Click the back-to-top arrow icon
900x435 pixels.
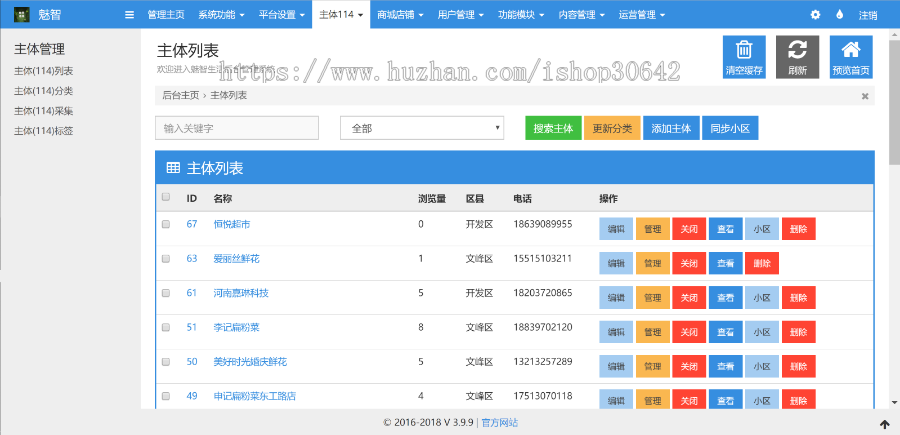(x=885, y=424)
